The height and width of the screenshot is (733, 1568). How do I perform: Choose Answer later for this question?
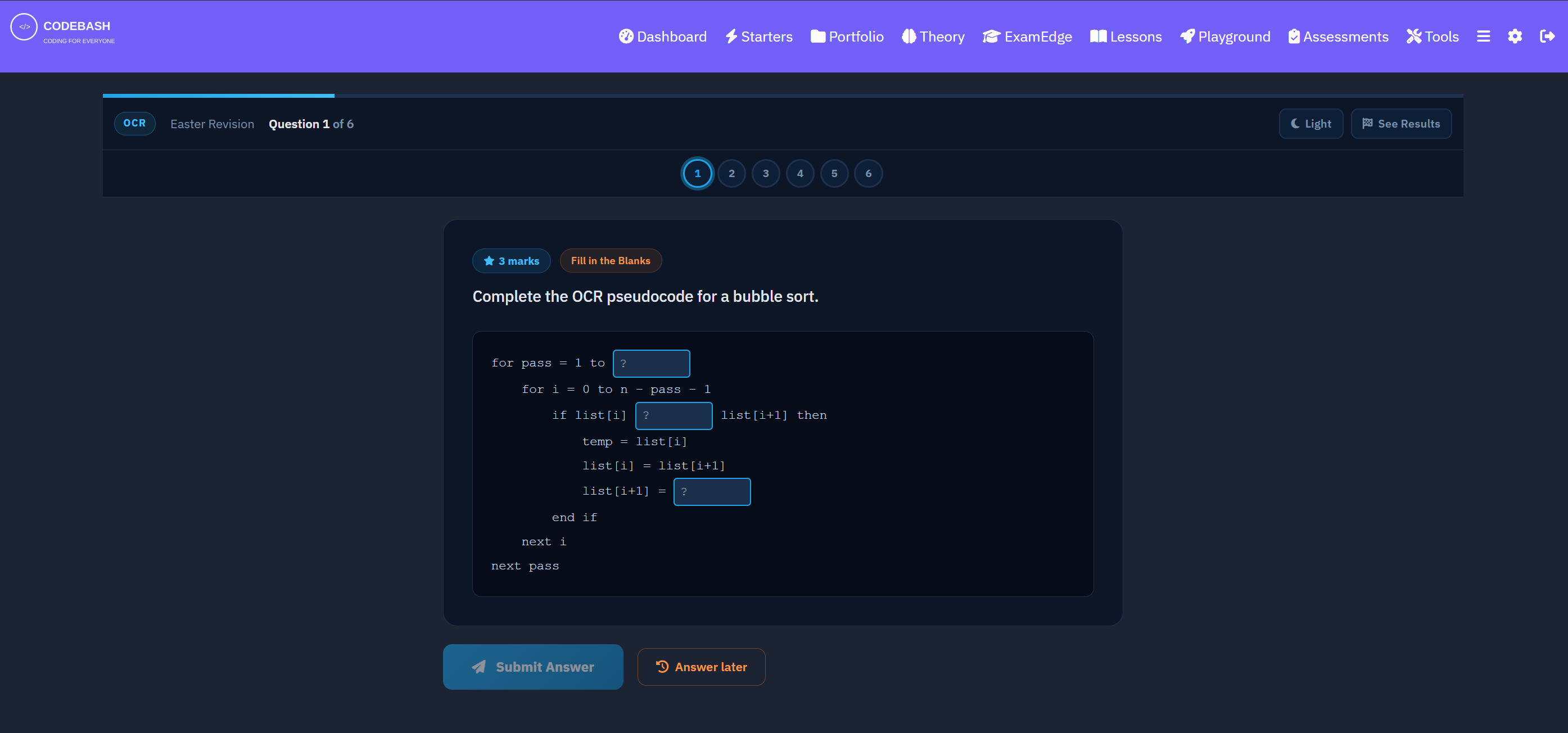(701, 667)
